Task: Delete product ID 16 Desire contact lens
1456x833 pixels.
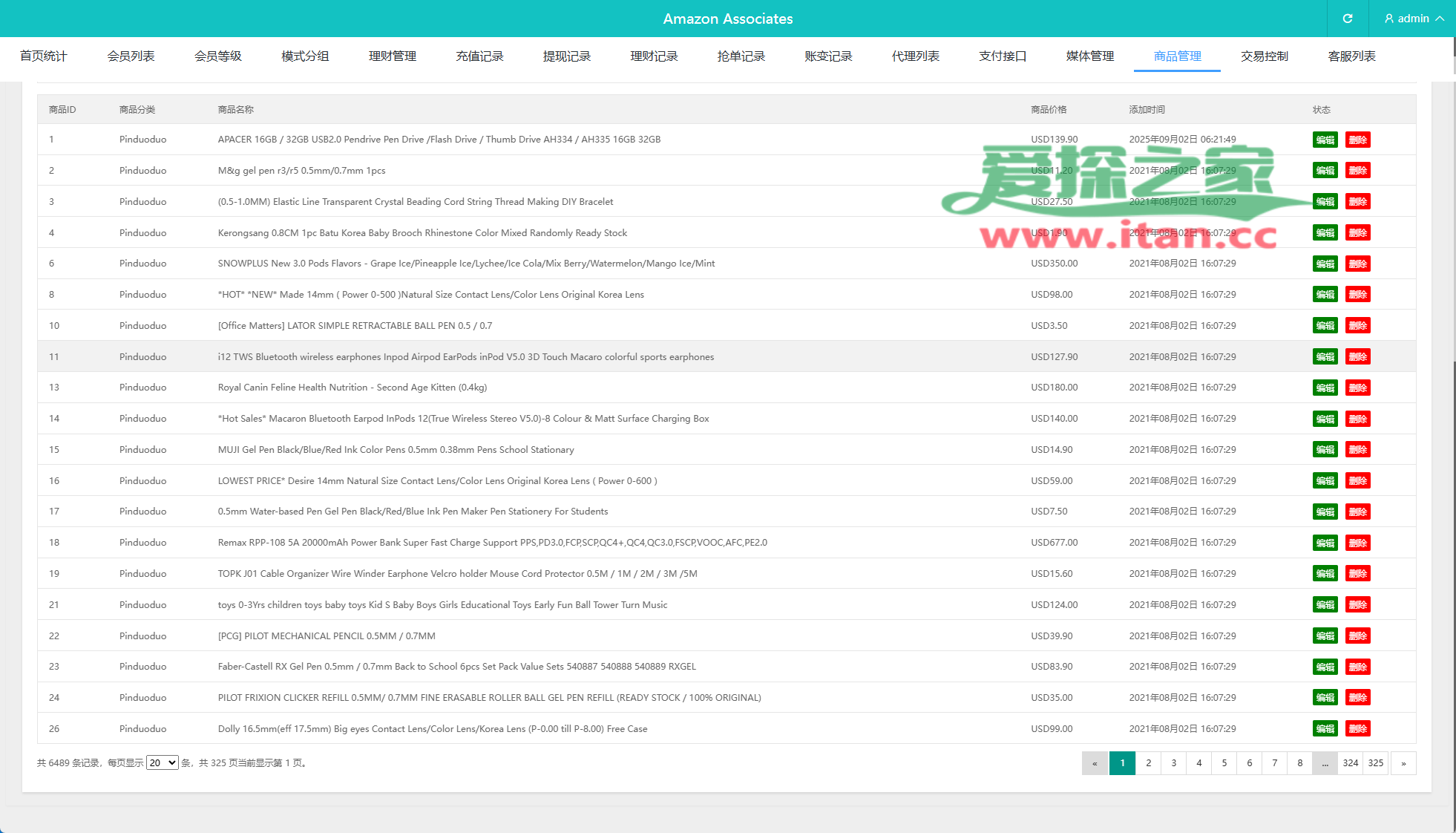Action: [1357, 481]
